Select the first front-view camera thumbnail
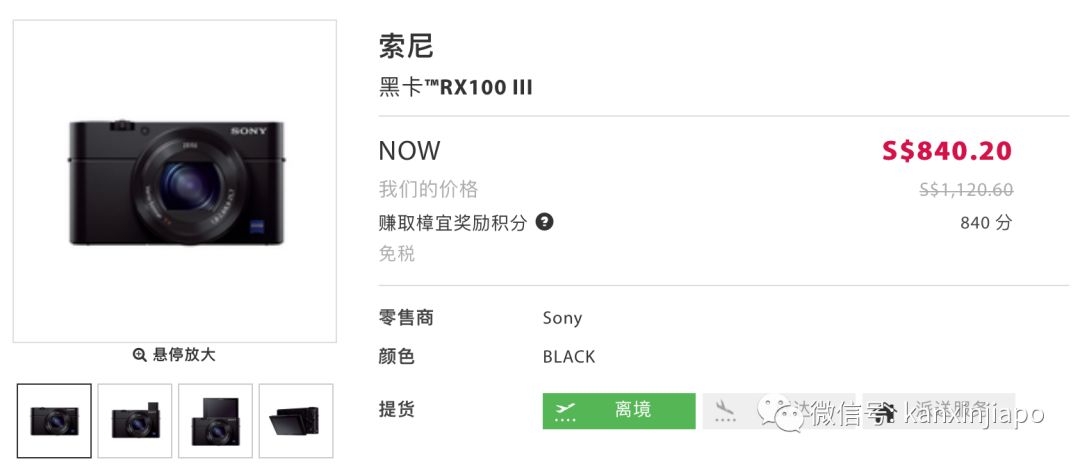The image size is (1080, 464). click(54, 421)
